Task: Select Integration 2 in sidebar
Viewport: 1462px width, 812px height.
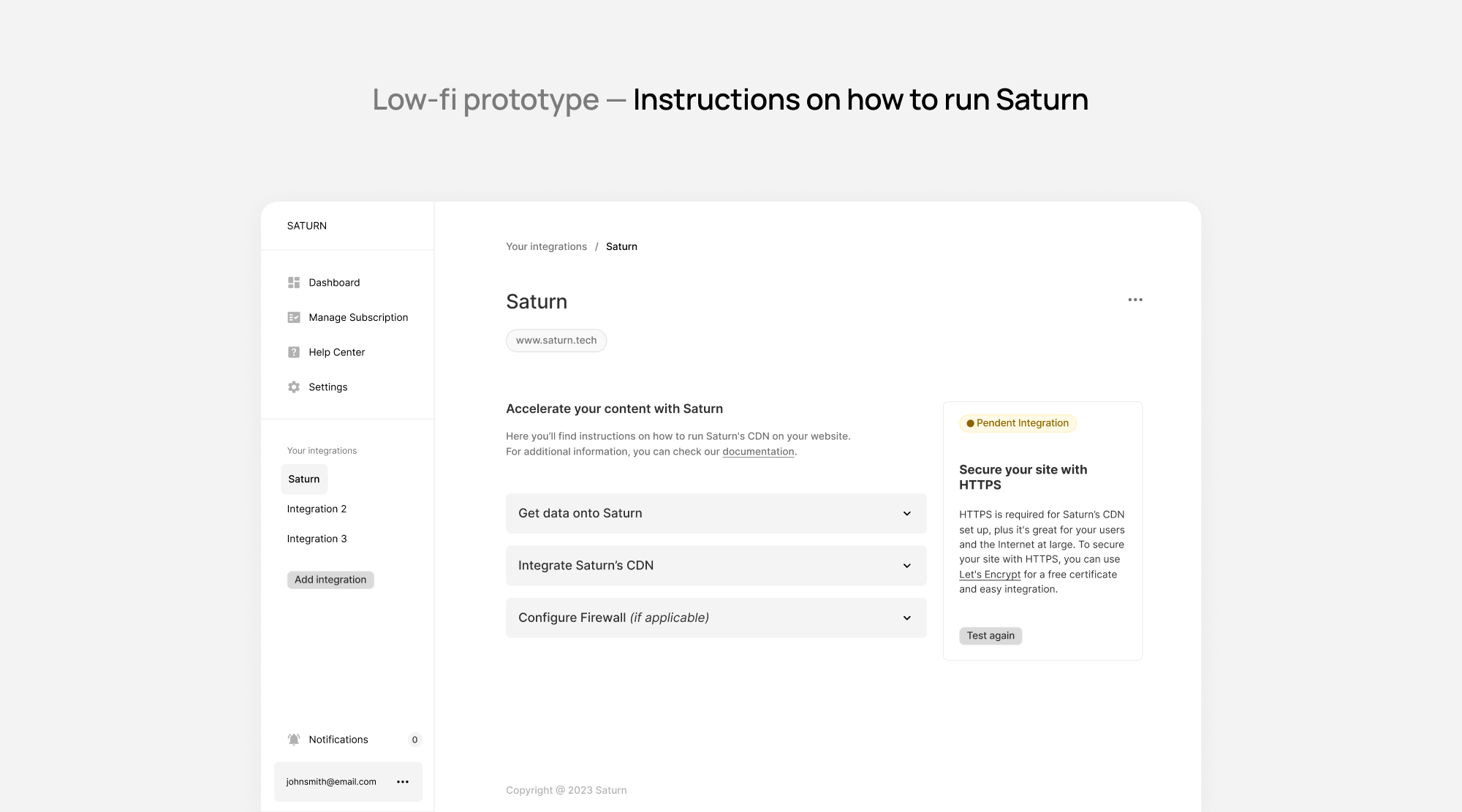Action: [317, 509]
